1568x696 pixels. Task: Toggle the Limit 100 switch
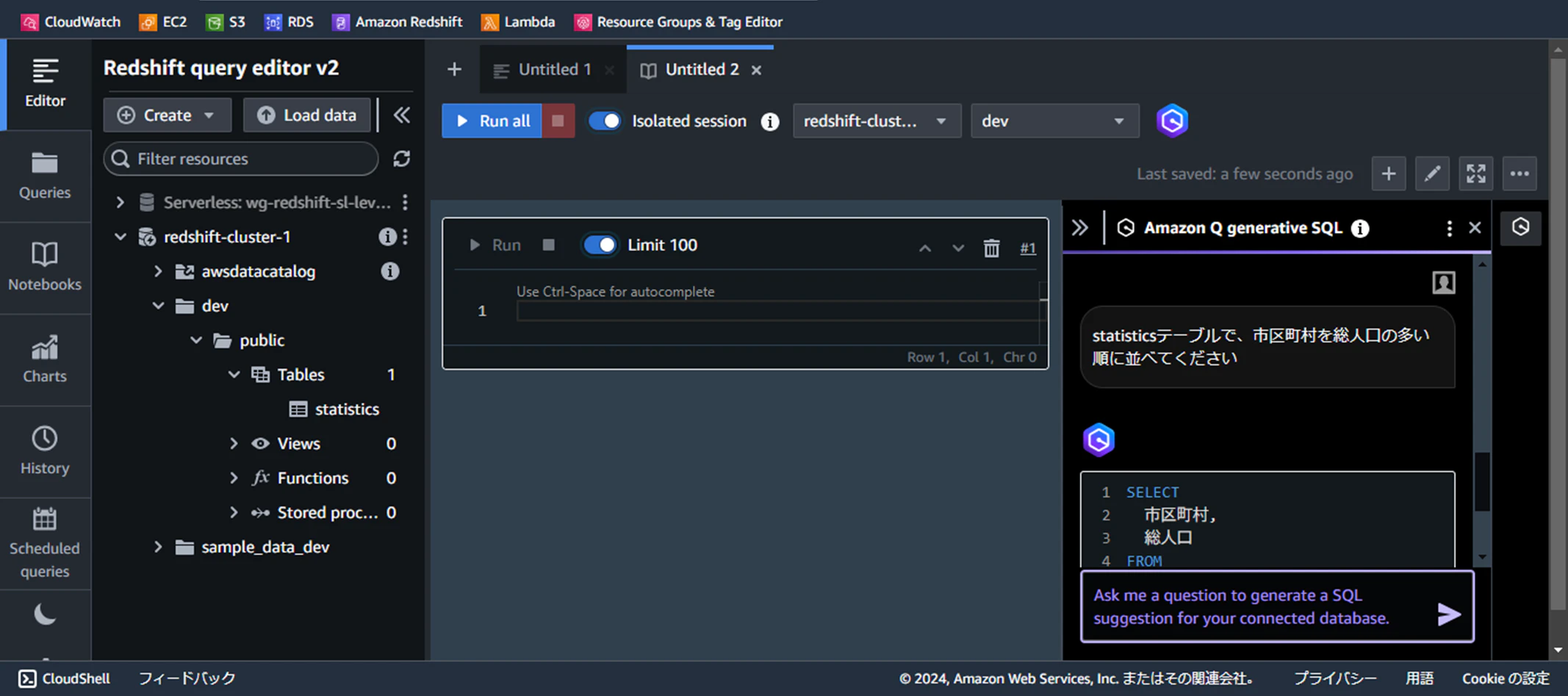click(600, 245)
